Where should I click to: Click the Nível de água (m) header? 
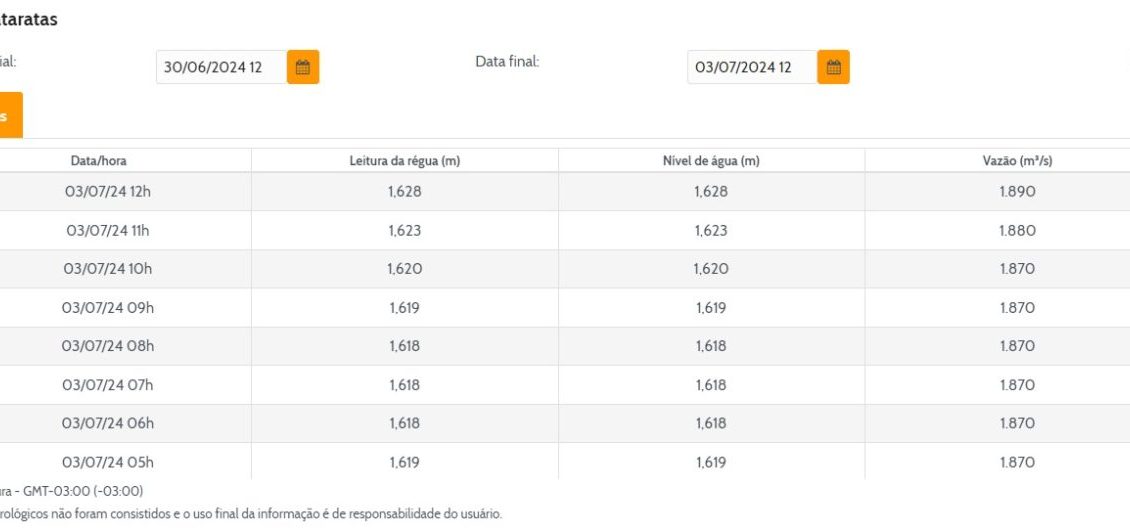coord(711,161)
